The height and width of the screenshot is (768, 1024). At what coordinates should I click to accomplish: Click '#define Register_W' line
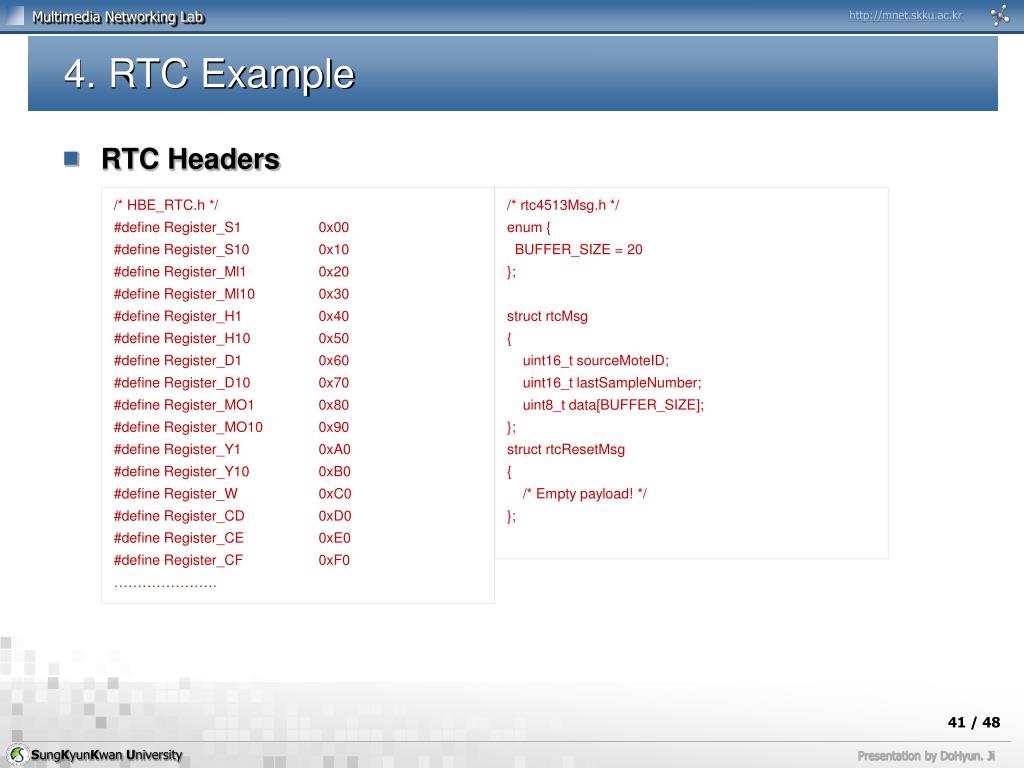176,494
